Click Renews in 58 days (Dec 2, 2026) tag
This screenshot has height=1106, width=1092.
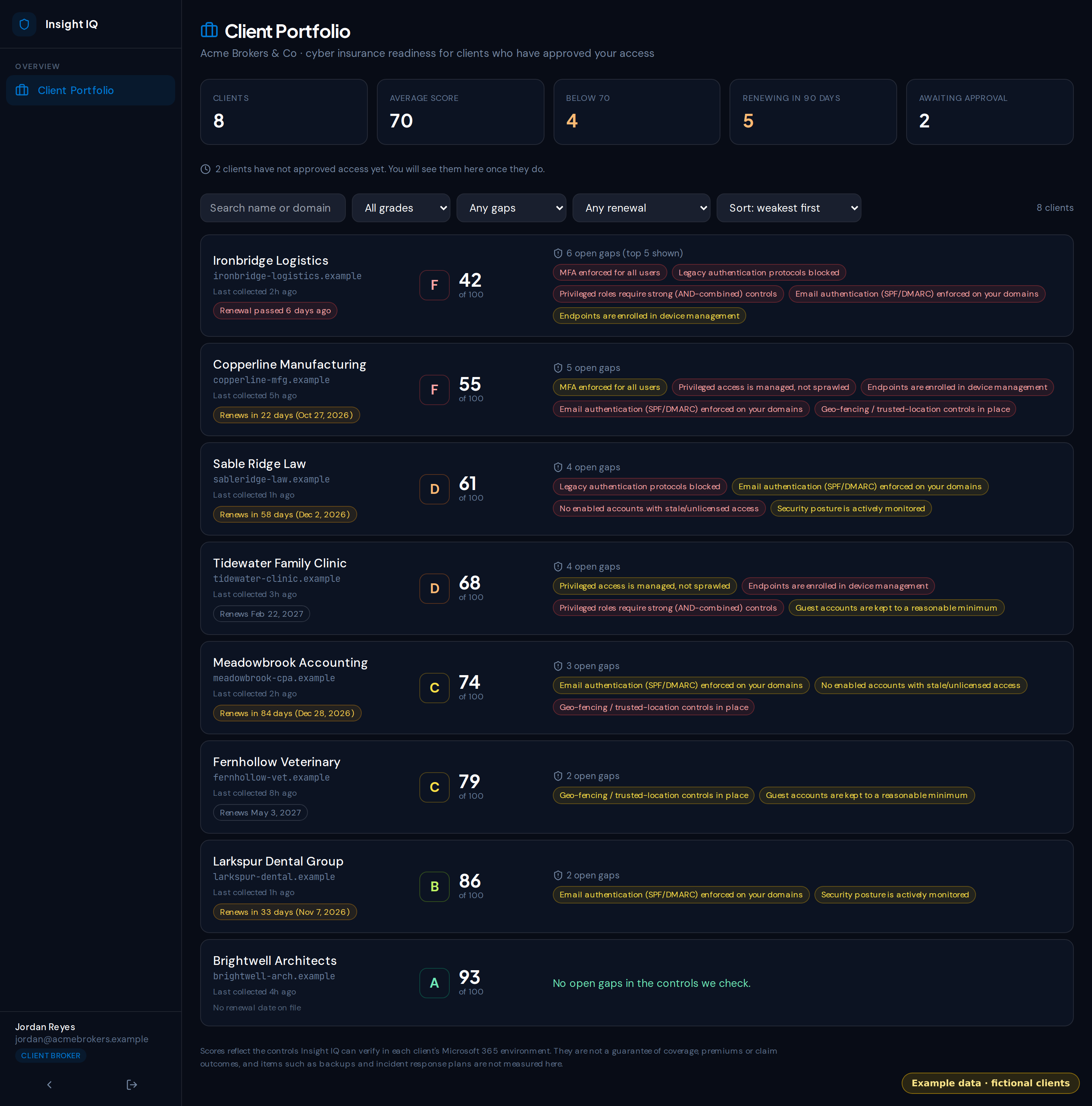coord(285,515)
